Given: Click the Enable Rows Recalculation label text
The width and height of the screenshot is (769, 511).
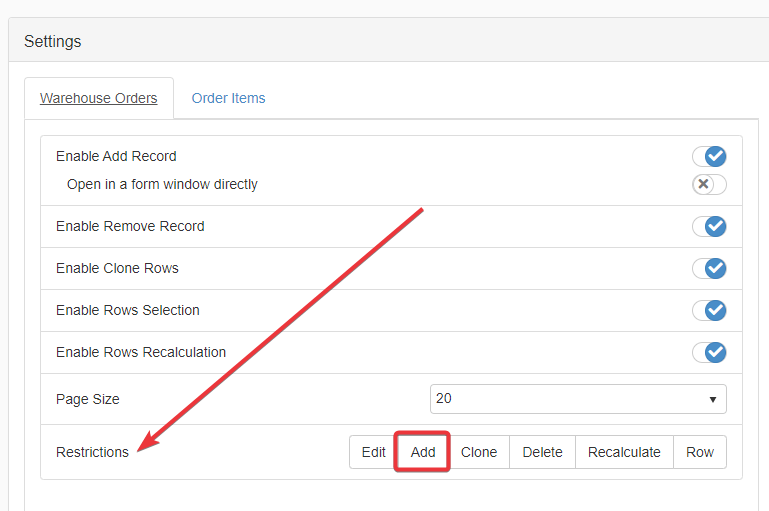Looking at the screenshot, I should [141, 353].
